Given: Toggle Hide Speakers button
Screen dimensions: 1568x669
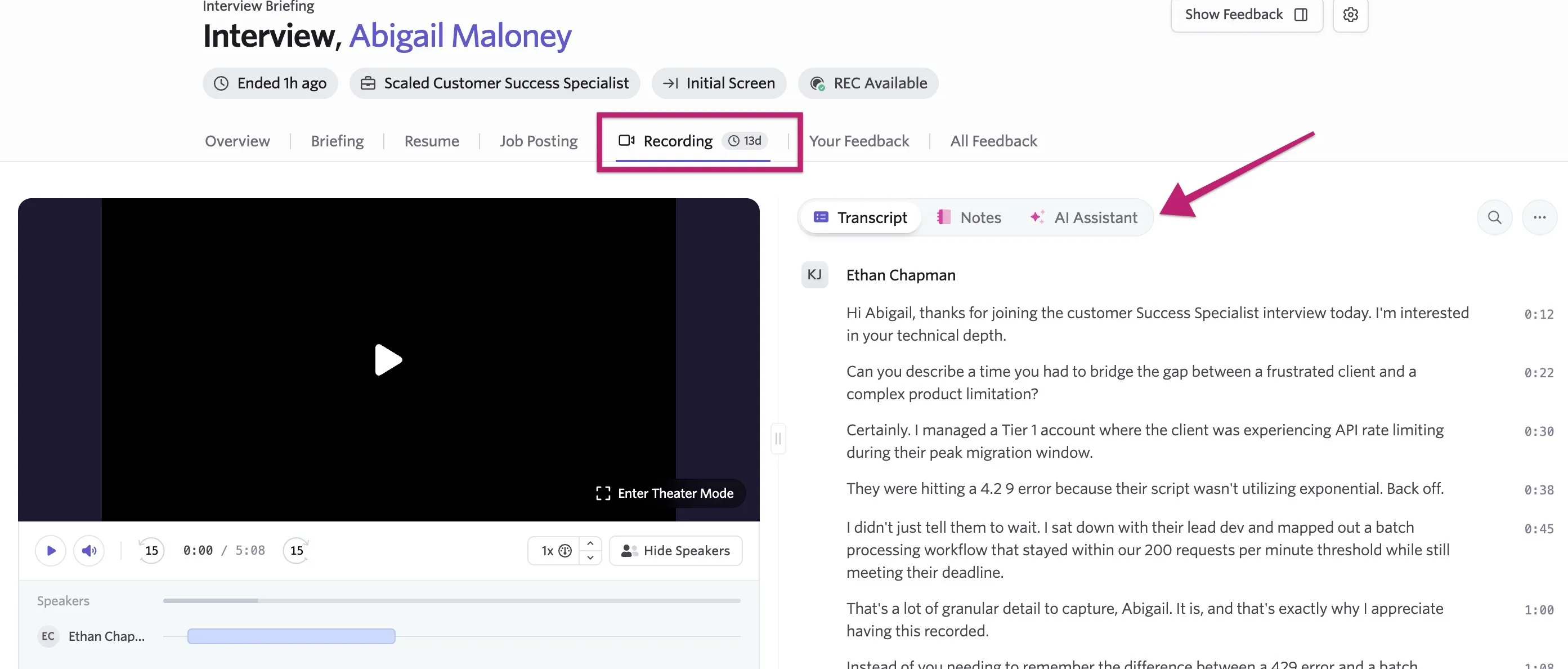Looking at the screenshot, I should [675, 551].
